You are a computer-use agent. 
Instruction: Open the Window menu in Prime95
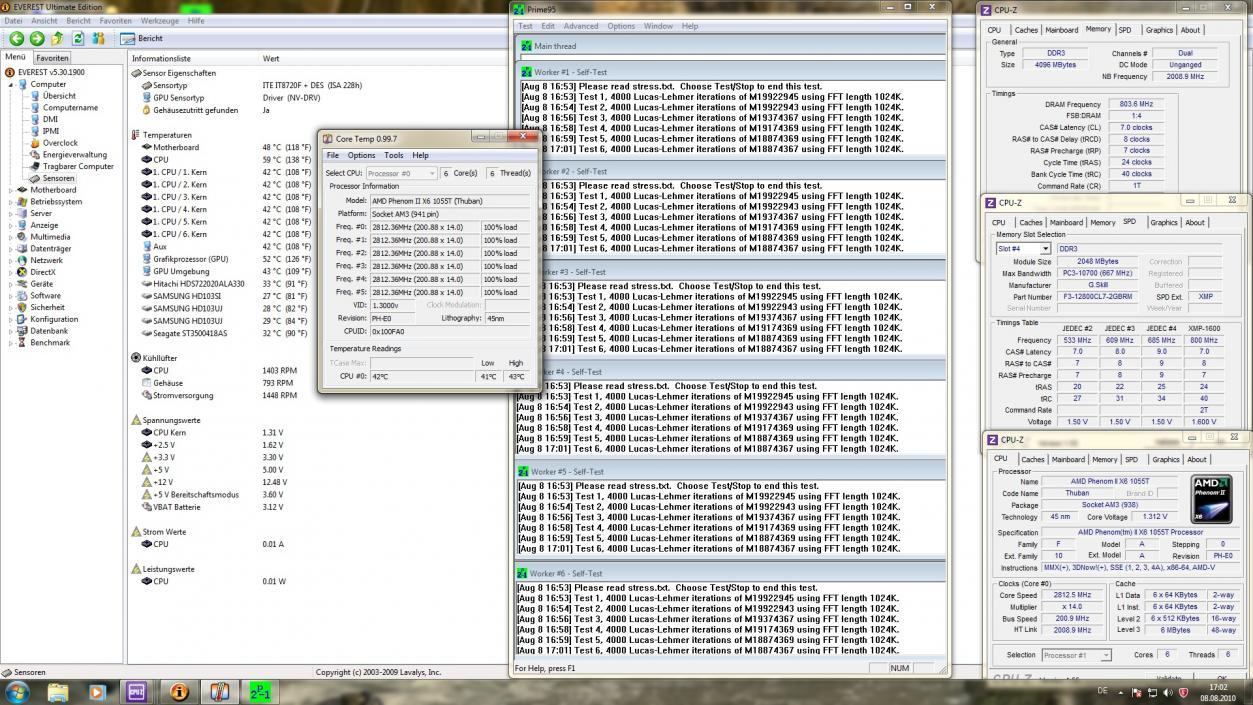658,26
